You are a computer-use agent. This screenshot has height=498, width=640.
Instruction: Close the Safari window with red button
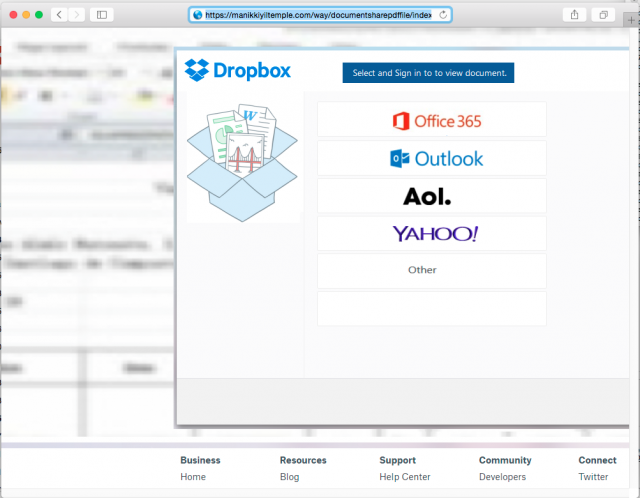[x=13, y=15]
